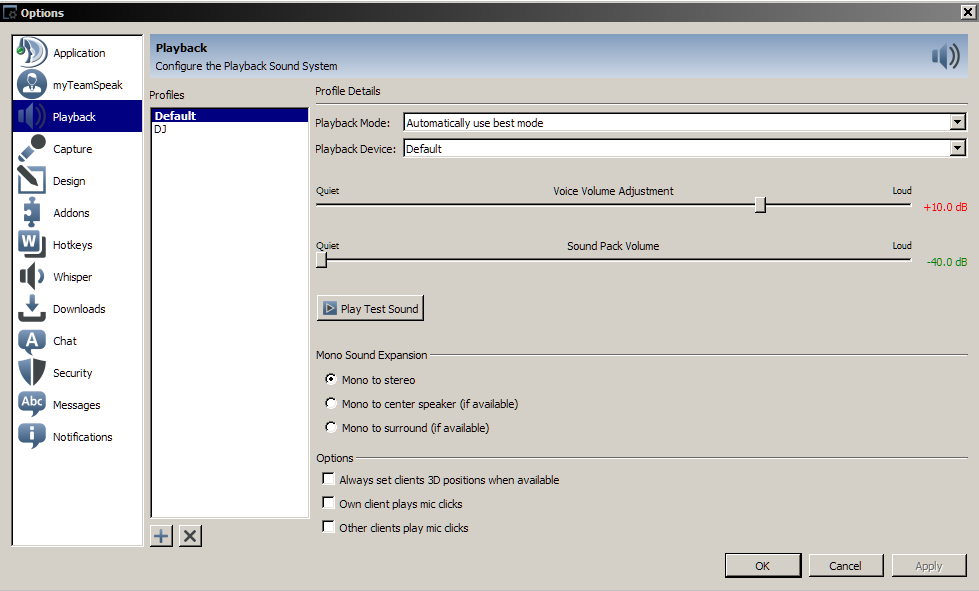Go to Hotkeys page label
The height and width of the screenshot is (591, 979).
72,245
